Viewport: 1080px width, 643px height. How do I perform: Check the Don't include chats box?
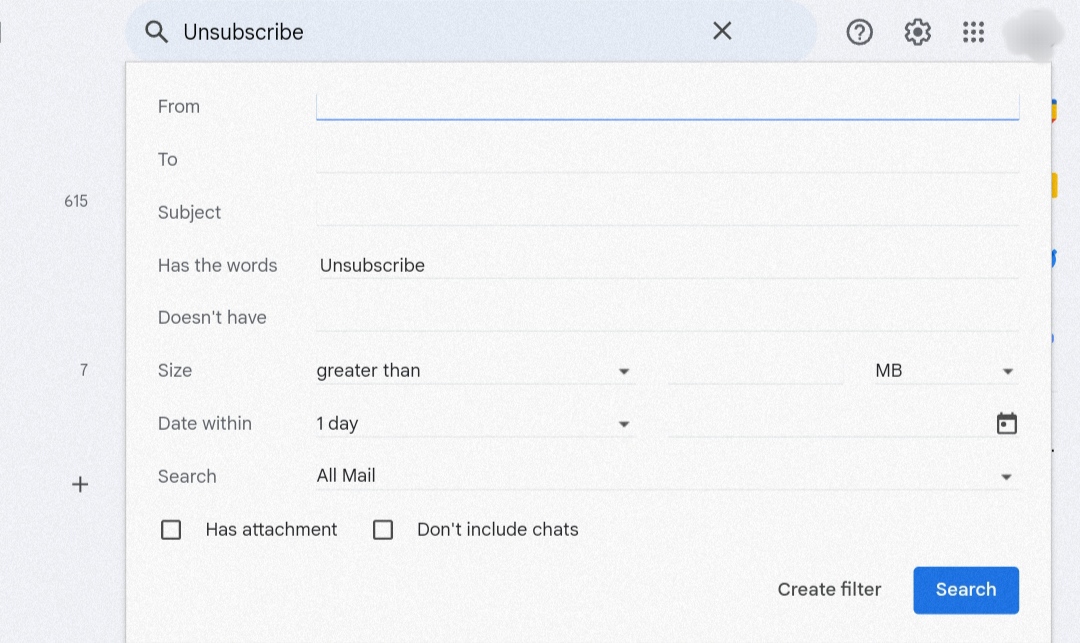pos(383,530)
